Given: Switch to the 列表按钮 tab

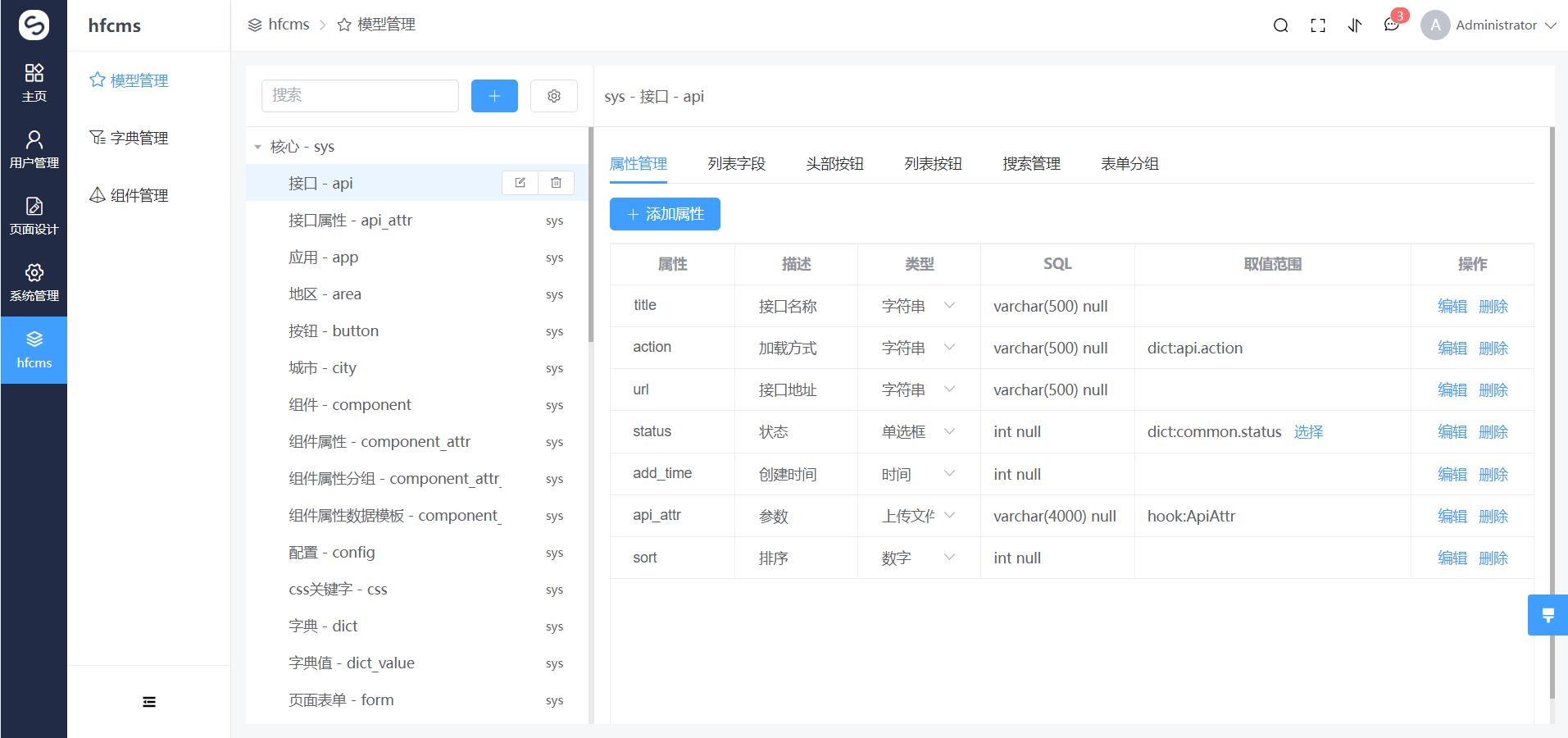Looking at the screenshot, I should click(x=934, y=164).
